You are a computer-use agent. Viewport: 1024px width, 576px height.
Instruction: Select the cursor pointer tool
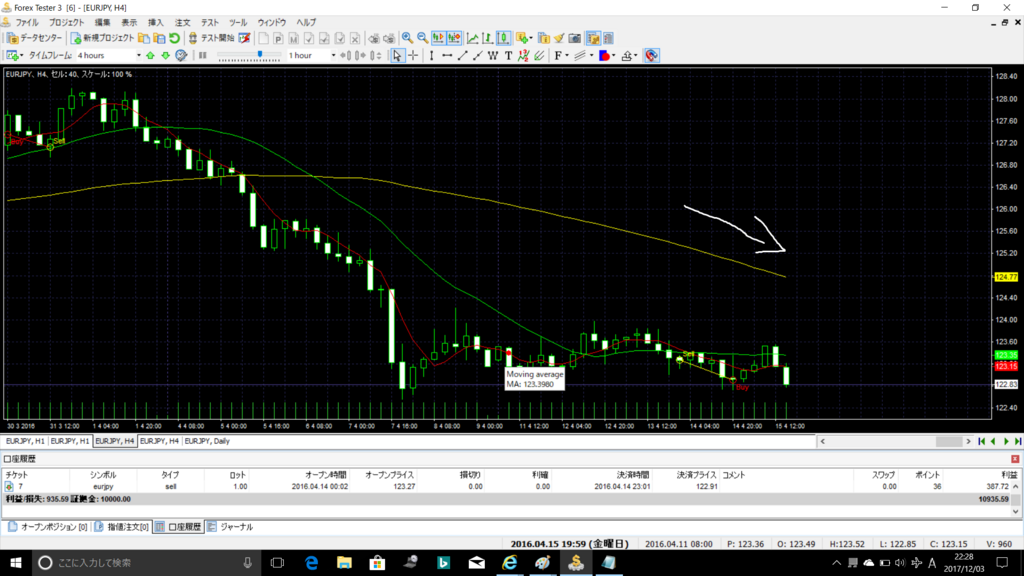click(397, 56)
